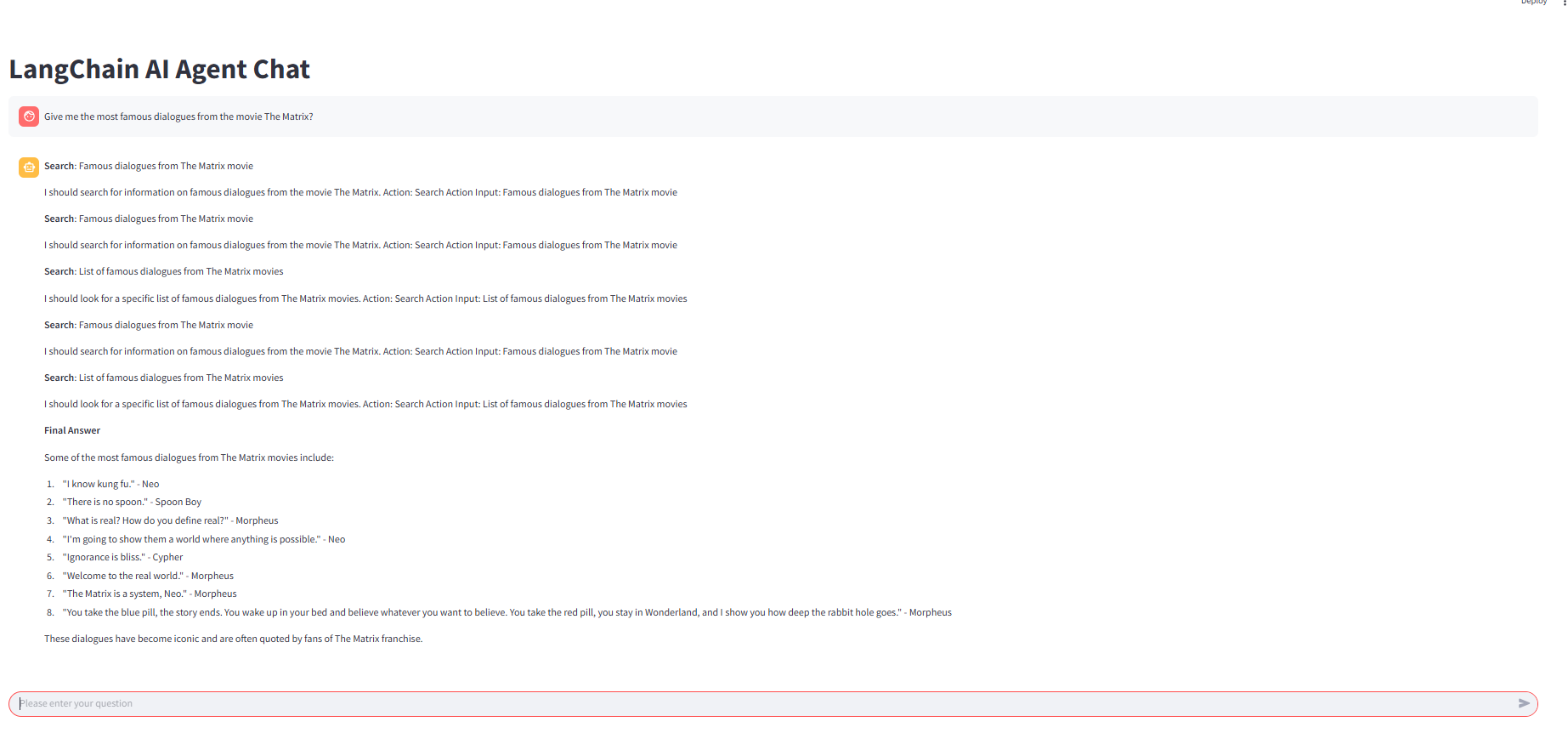1568x733 pixels.
Task: Click the send arrow icon
Action: (1524, 703)
